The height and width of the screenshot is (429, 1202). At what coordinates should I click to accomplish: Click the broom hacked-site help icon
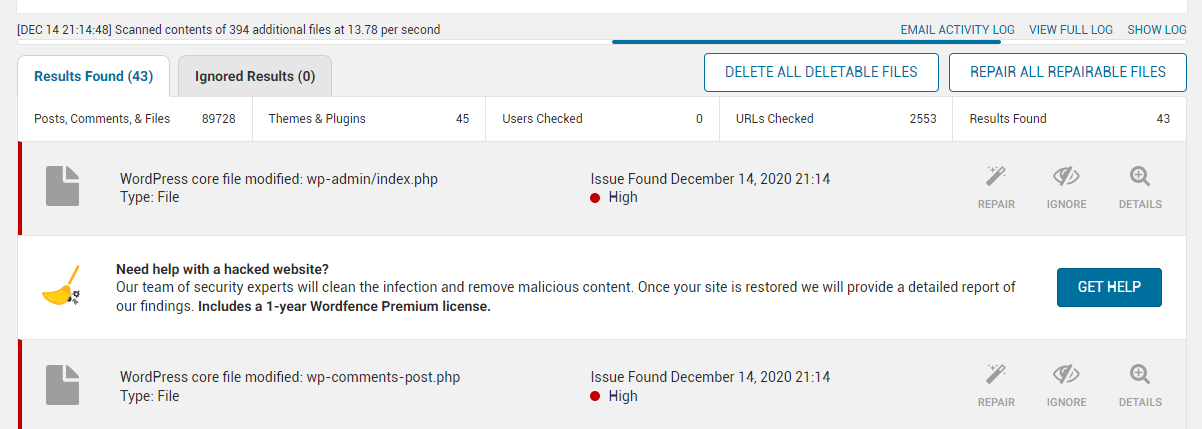[x=62, y=288]
